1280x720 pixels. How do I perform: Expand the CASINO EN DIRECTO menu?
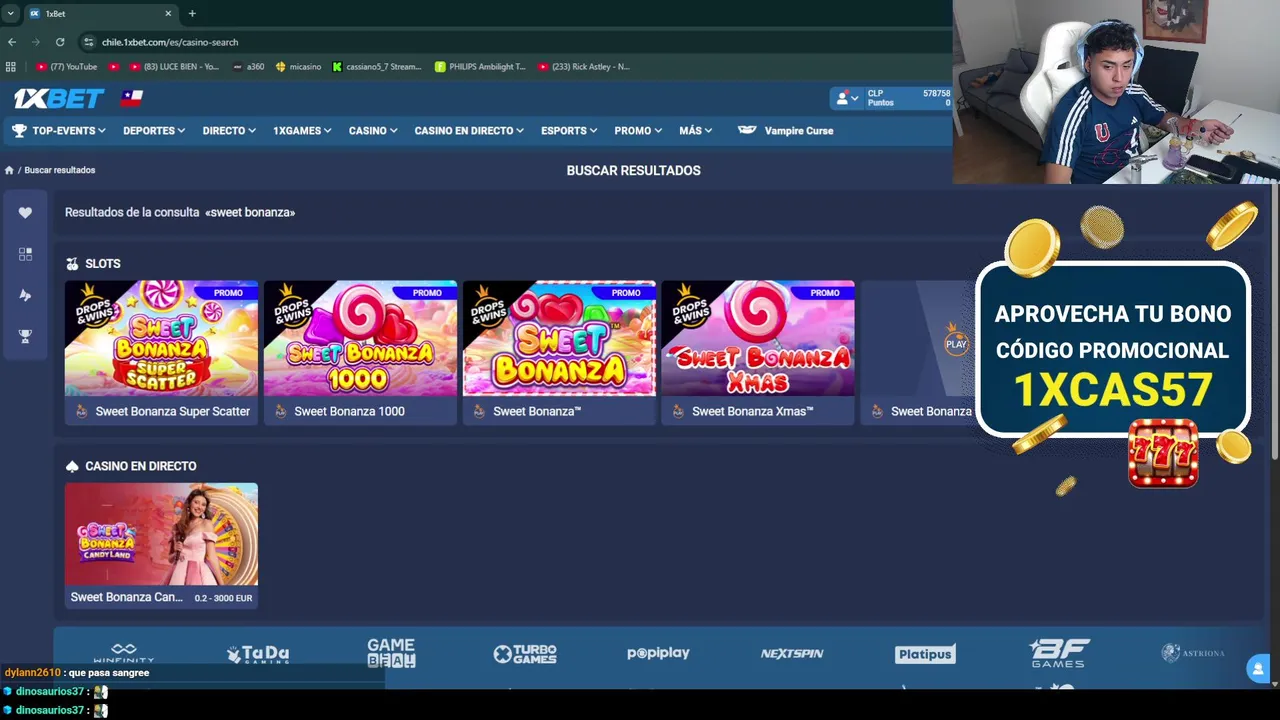[x=469, y=131]
